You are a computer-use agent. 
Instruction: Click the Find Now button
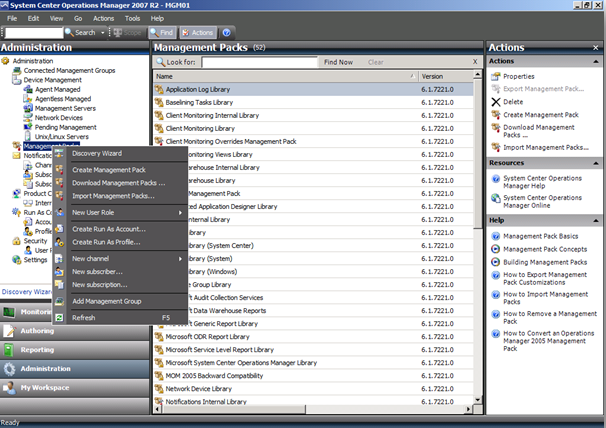point(338,62)
